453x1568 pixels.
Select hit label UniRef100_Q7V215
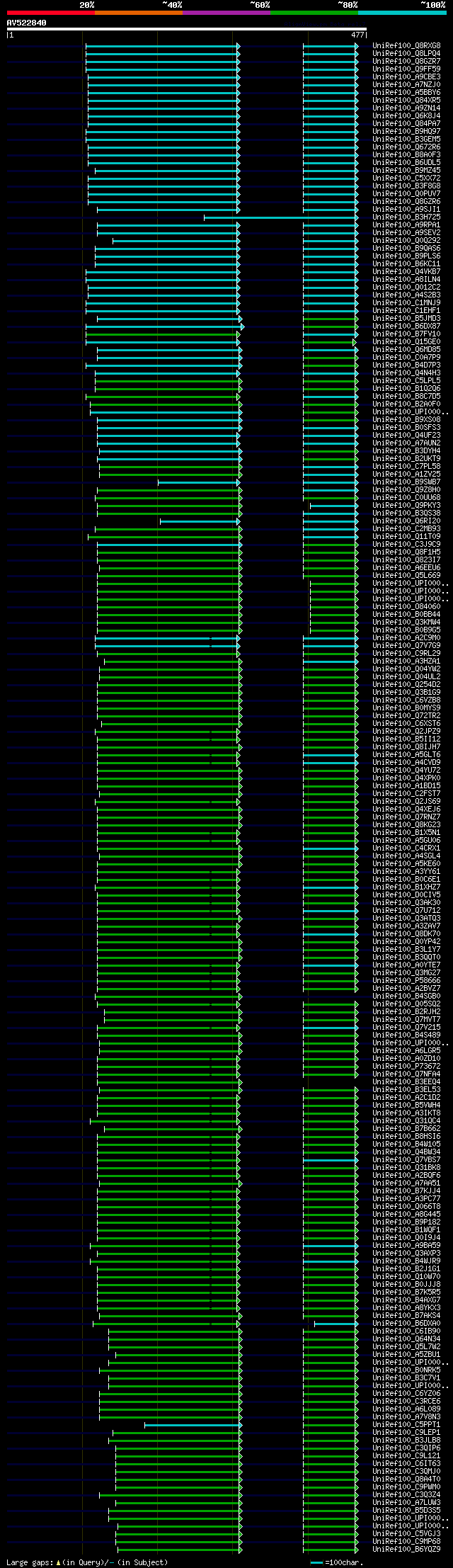click(x=406, y=1027)
